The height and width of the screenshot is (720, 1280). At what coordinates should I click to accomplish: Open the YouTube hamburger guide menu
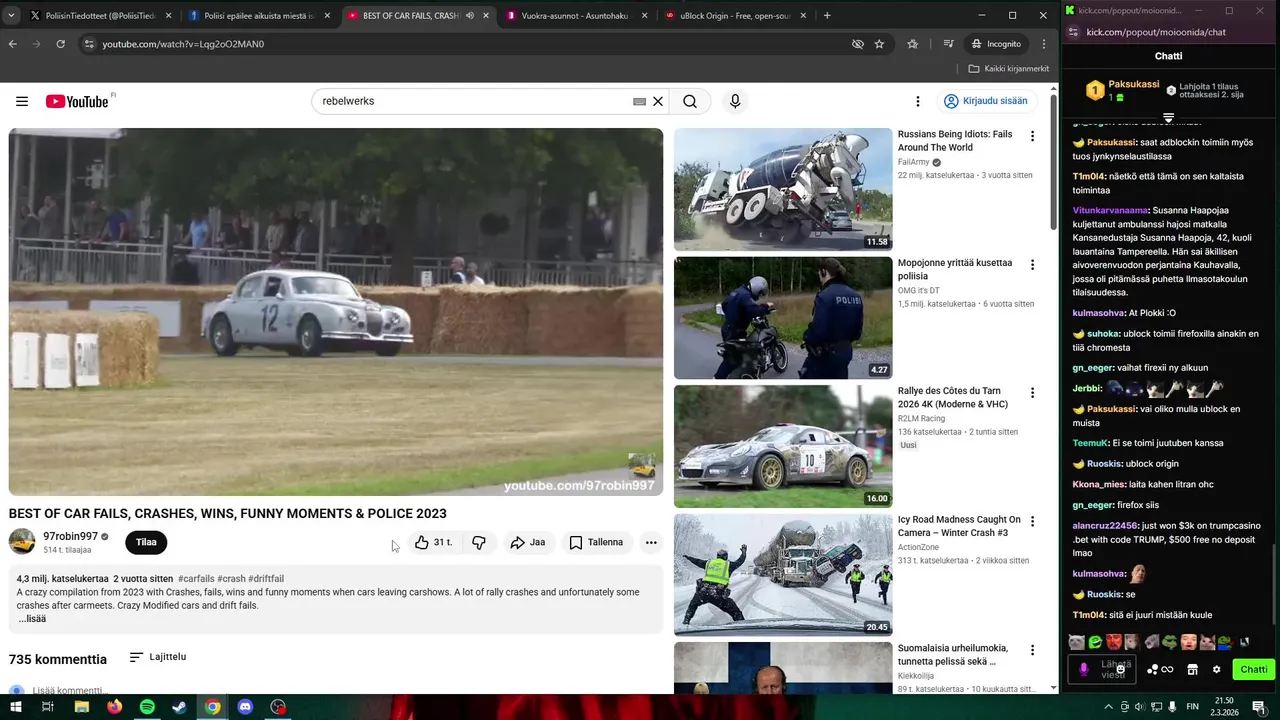pyautogui.click(x=22, y=101)
